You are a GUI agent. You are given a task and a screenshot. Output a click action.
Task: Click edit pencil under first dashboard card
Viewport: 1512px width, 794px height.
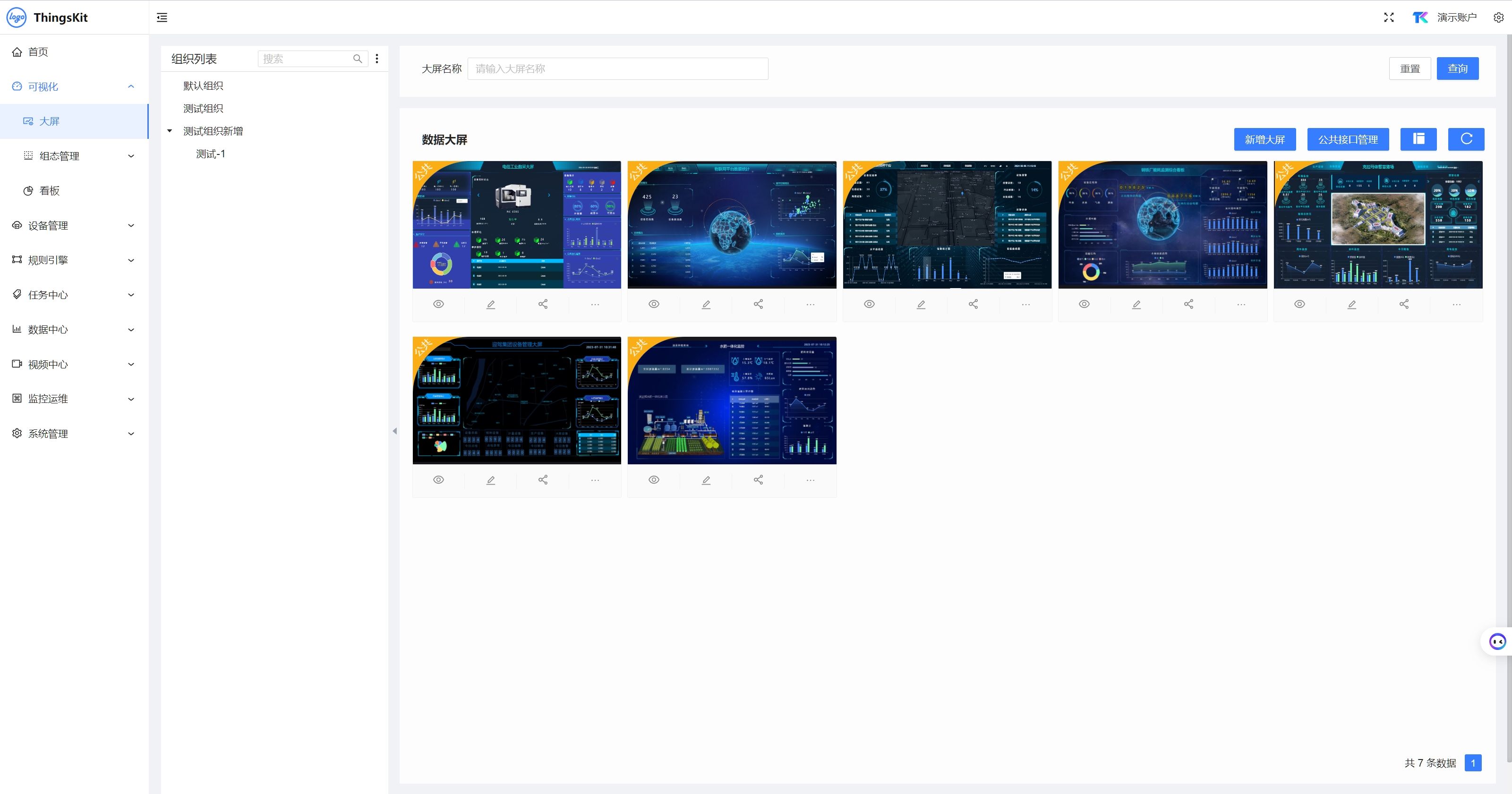click(491, 304)
